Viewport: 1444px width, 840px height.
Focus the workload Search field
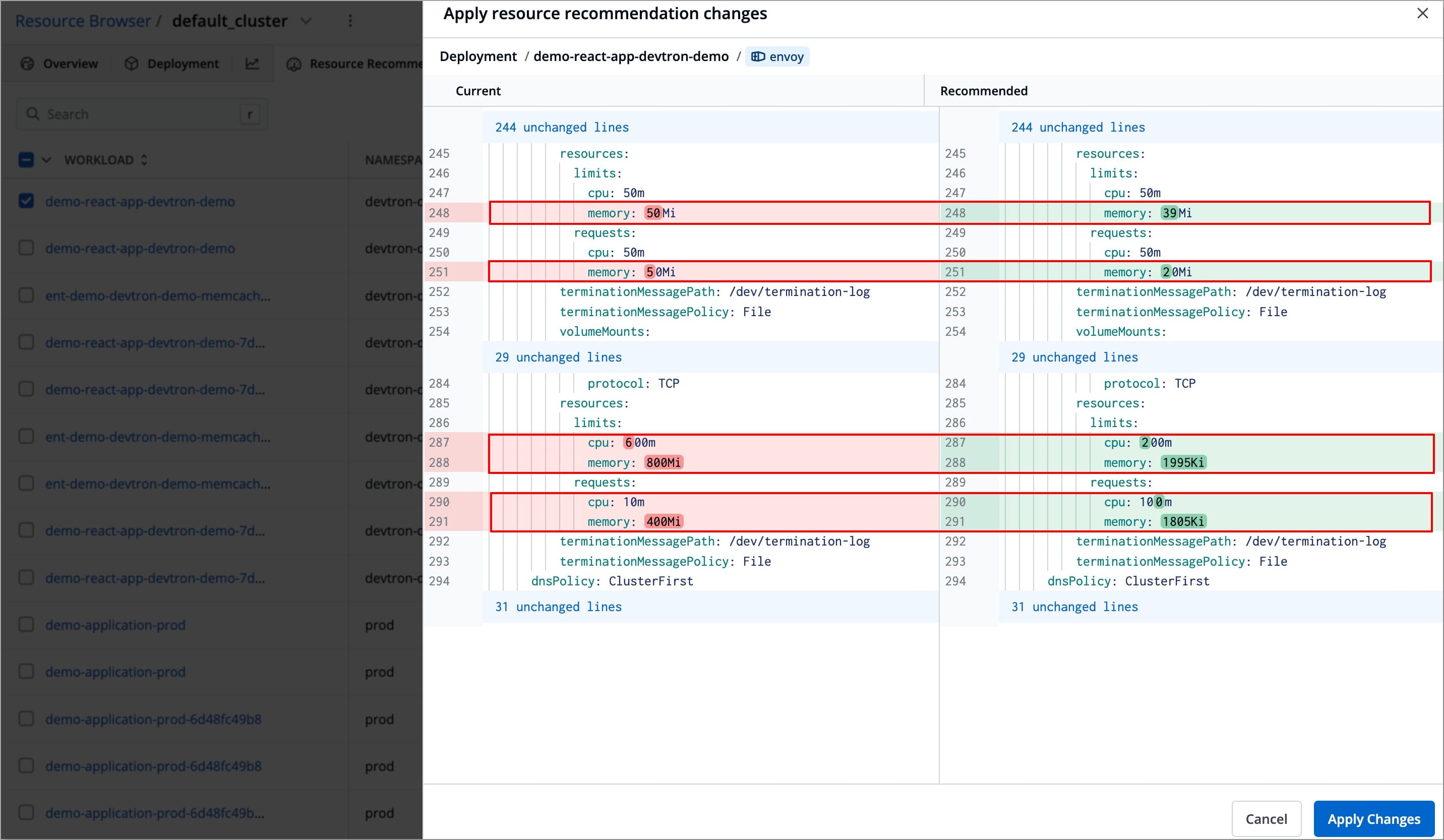pos(138,114)
